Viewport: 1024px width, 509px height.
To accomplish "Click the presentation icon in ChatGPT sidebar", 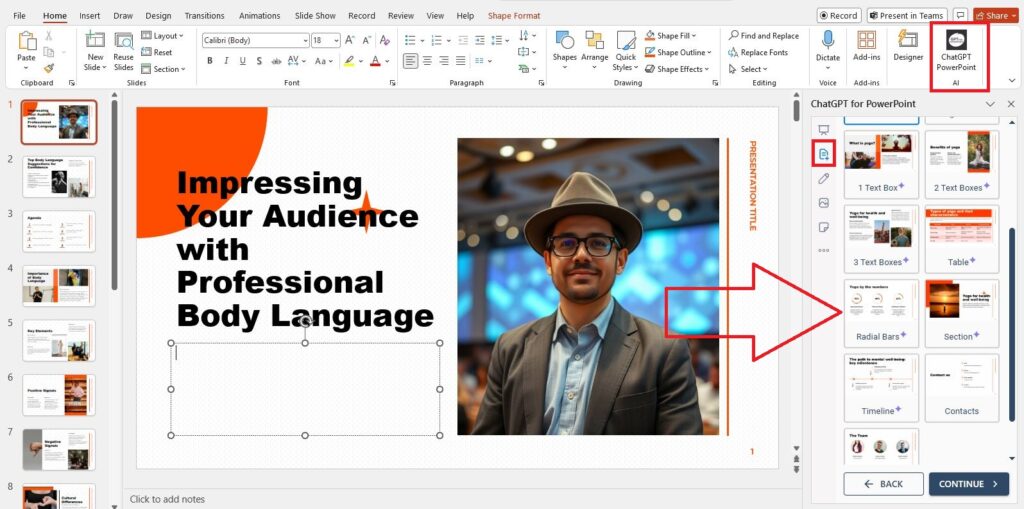I will tap(824, 130).
